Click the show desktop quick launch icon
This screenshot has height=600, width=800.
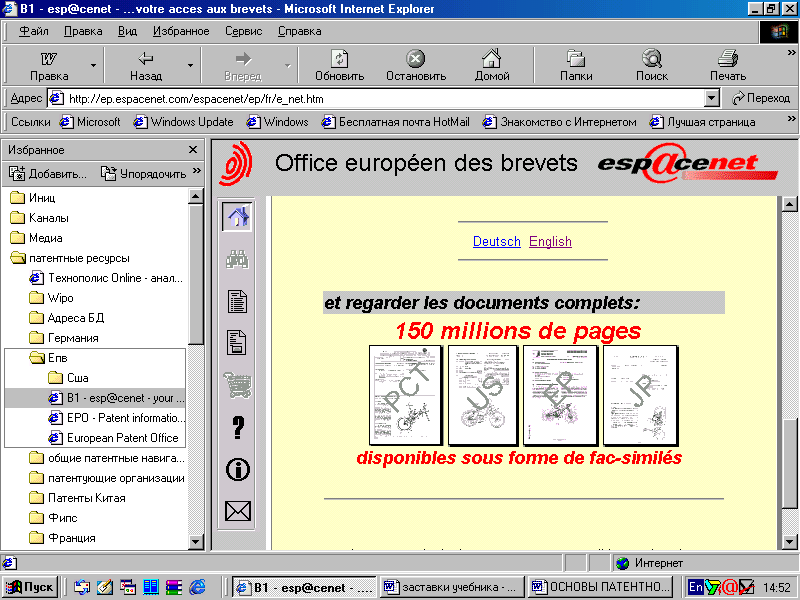coord(105,587)
